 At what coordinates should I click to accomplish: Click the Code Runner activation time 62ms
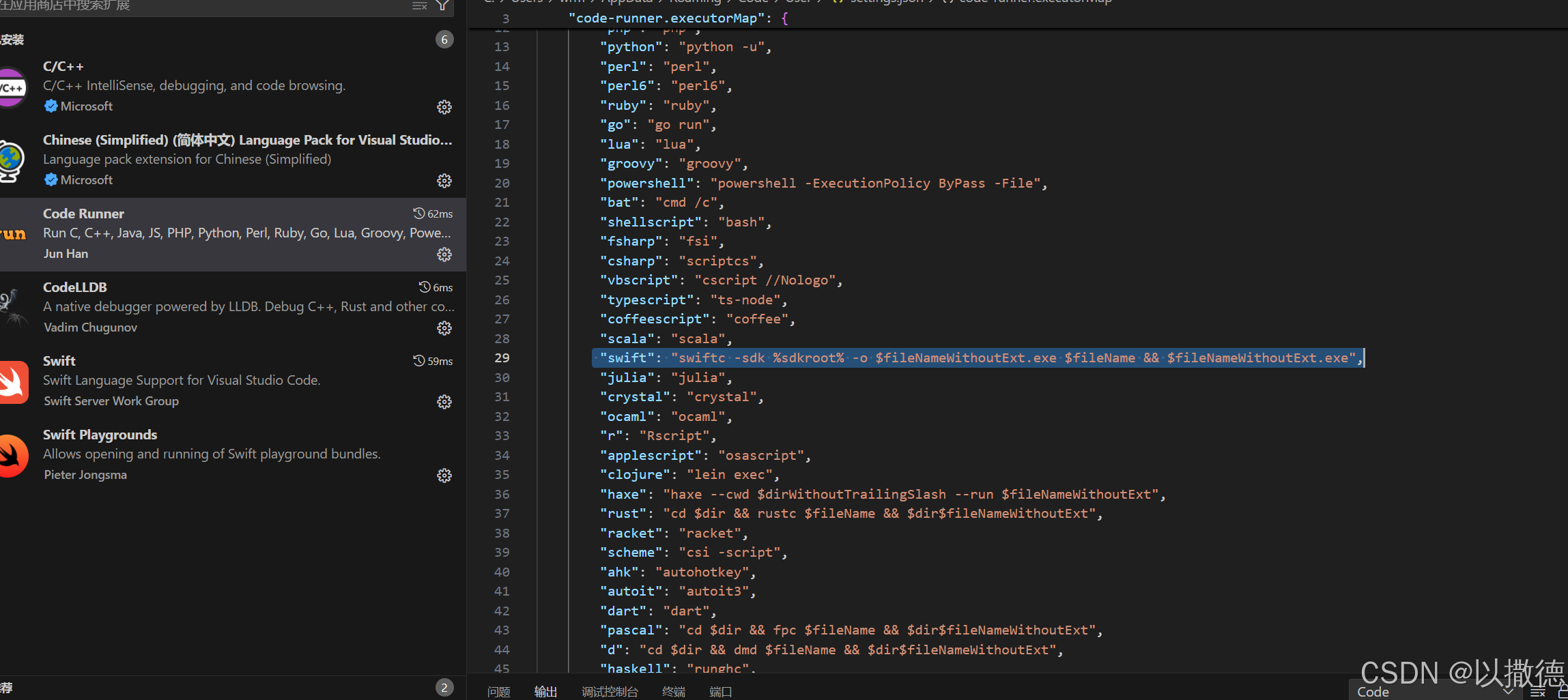[x=433, y=214]
